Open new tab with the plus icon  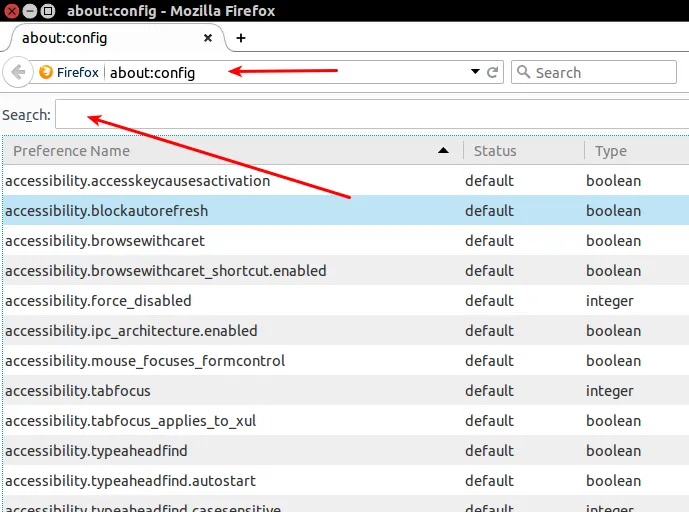point(241,38)
